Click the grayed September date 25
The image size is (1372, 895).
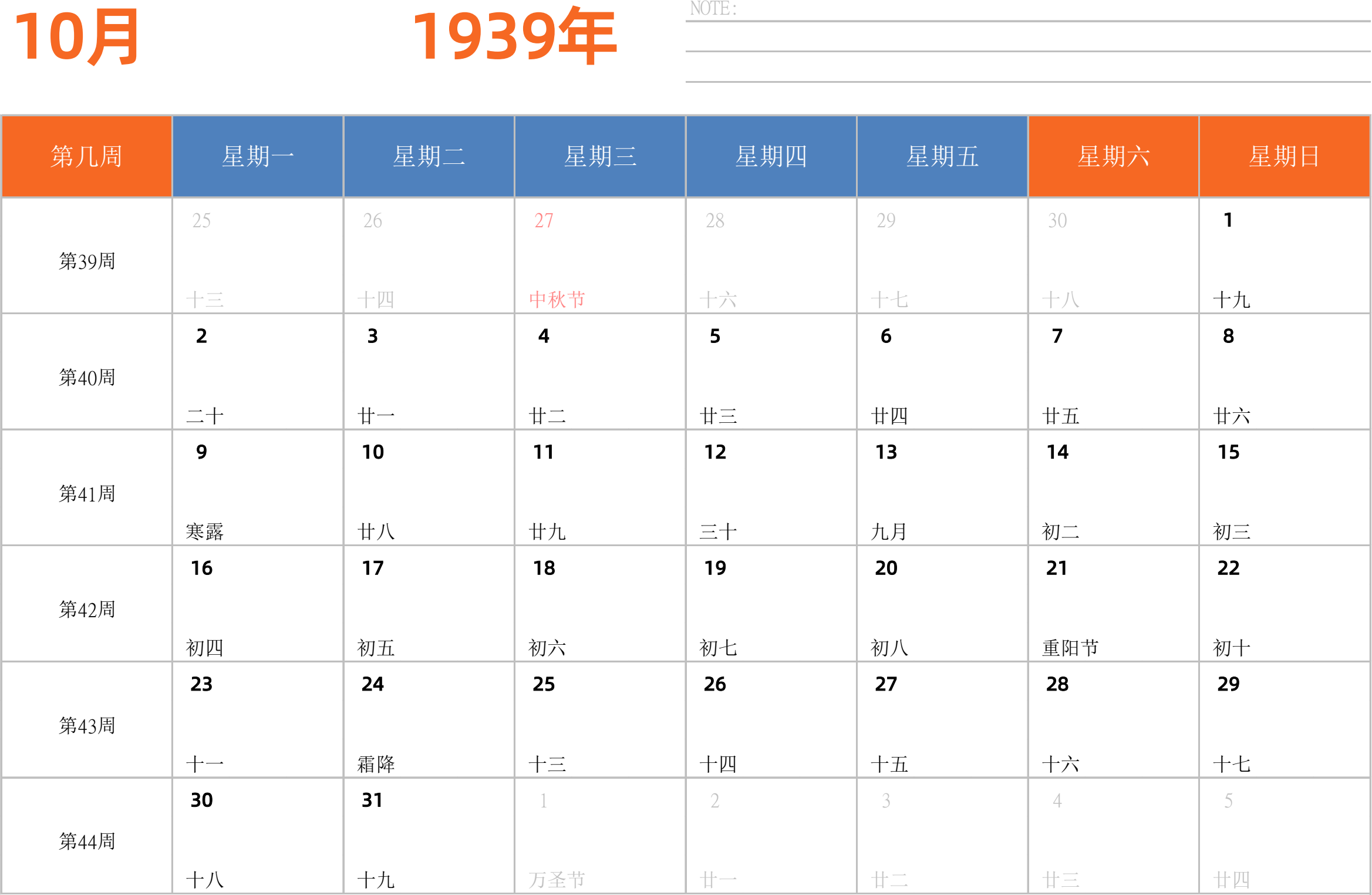coord(201,221)
